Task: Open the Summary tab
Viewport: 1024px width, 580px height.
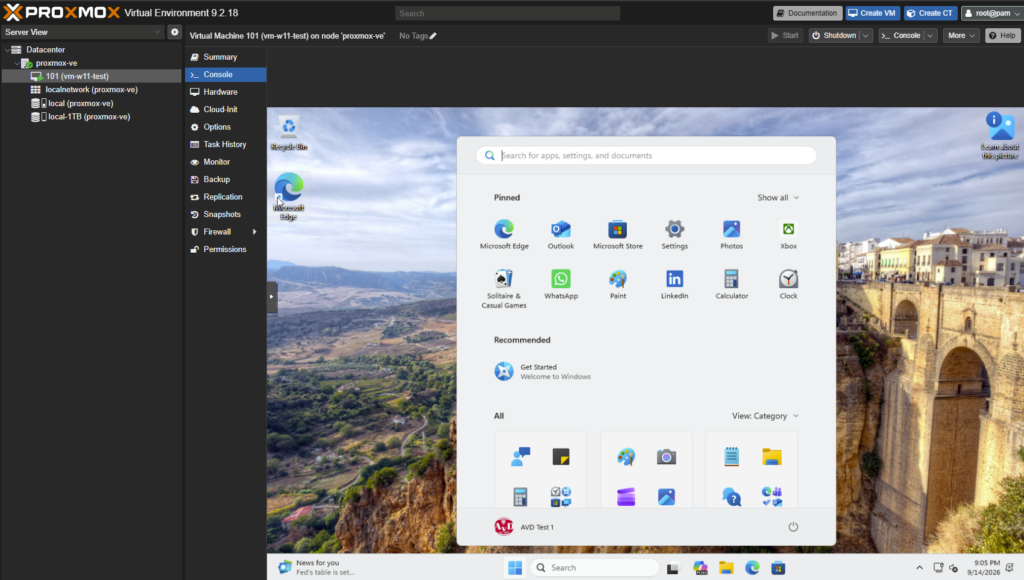Action: [x=225, y=57]
